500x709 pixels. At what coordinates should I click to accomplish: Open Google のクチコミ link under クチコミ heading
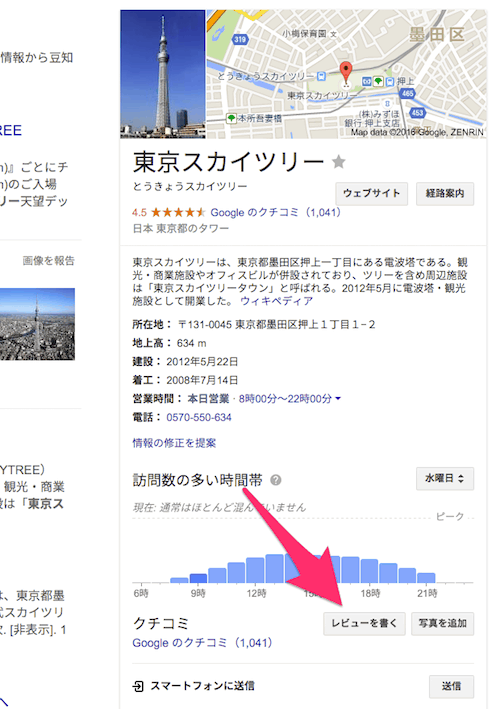tap(202, 643)
